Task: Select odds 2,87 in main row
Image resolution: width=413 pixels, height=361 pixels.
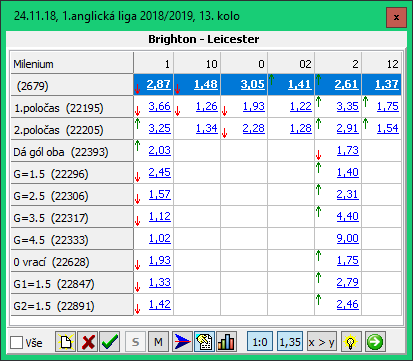Action: [159, 84]
